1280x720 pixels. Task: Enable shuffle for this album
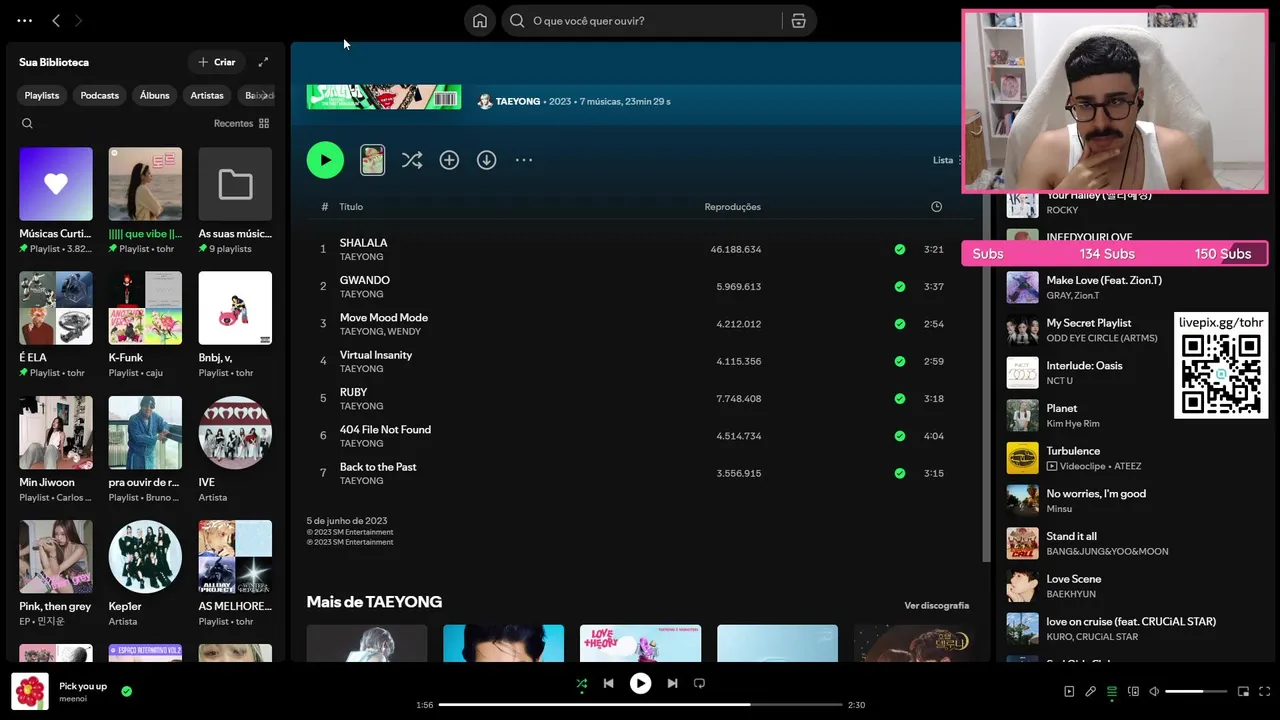click(412, 160)
